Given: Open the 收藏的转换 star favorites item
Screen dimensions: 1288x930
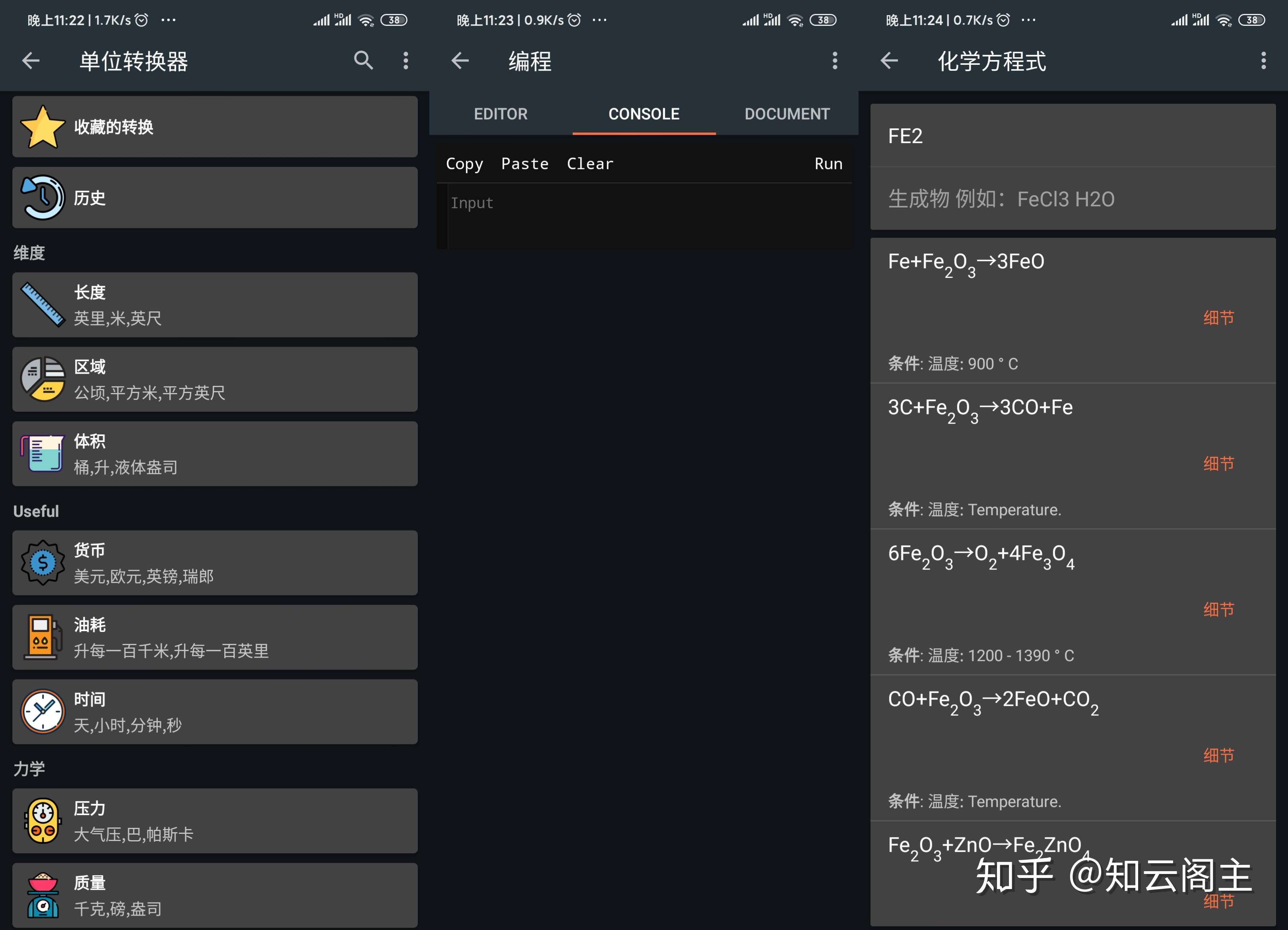Looking at the screenshot, I should (x=215, y=127).
